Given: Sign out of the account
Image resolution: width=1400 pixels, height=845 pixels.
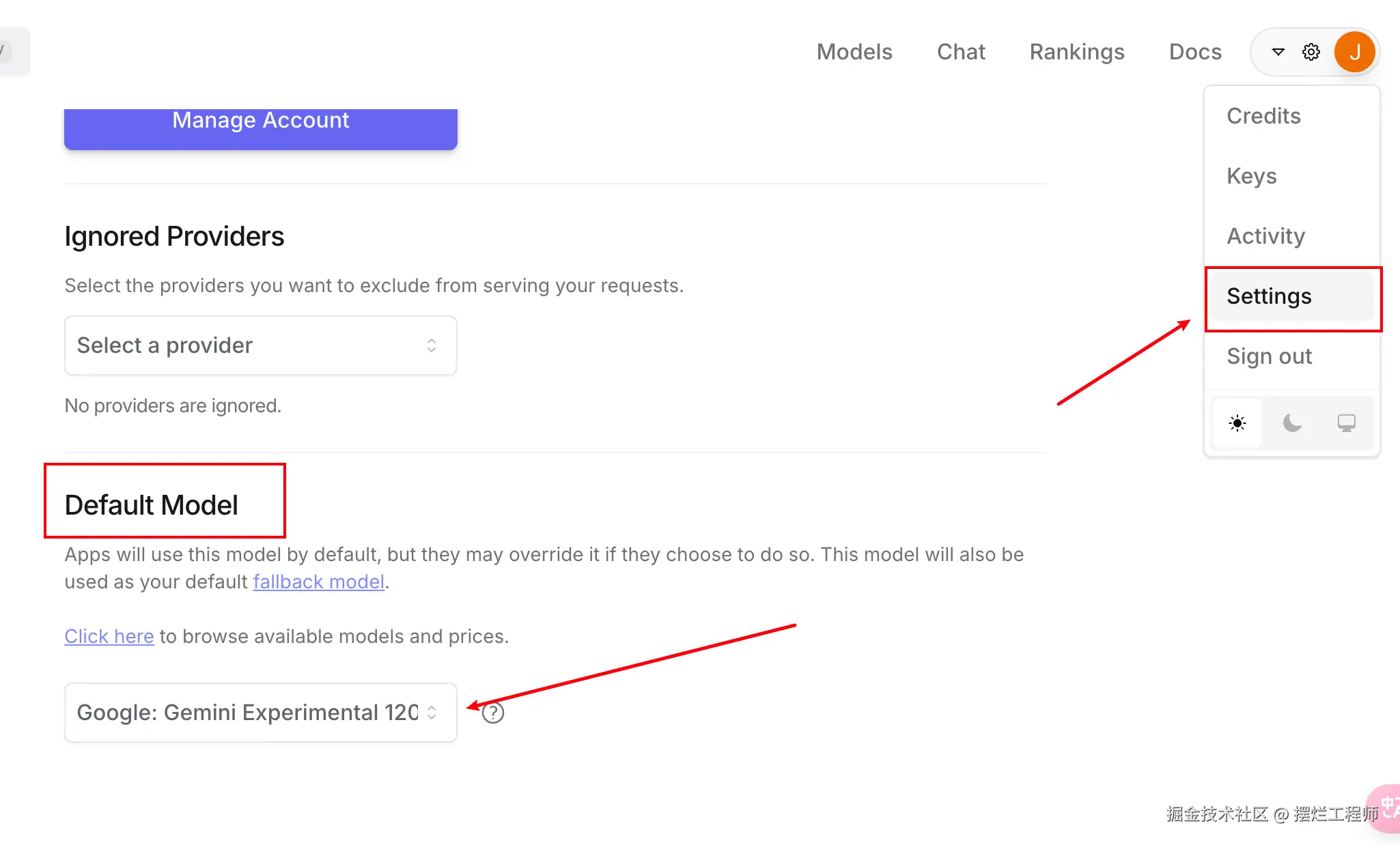Looking at the screenshot, I should (1269, 356).
